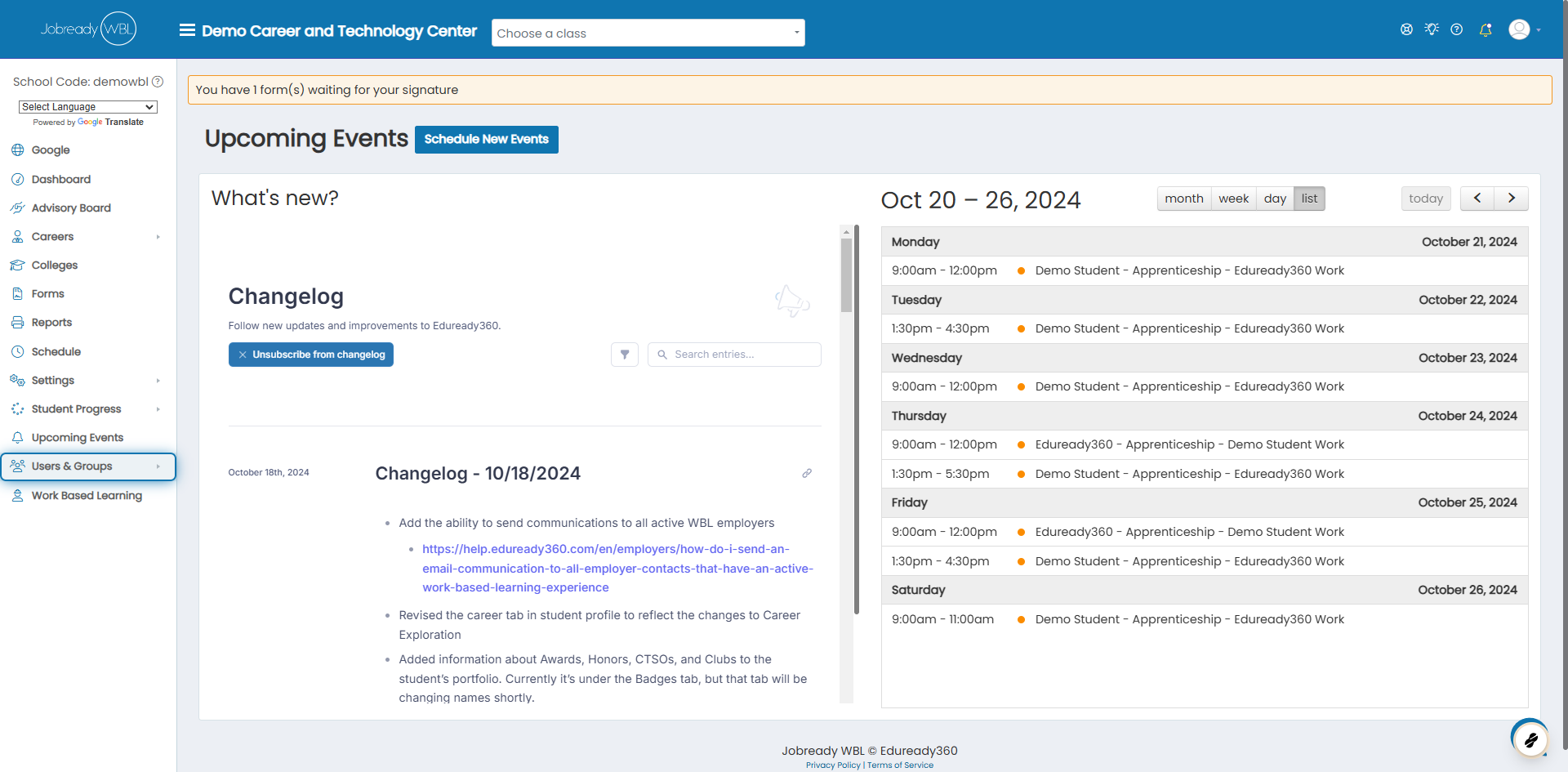Click the Upcoming Events bell icon
This screenshot has width=1568, height=772.
point(17,437)
